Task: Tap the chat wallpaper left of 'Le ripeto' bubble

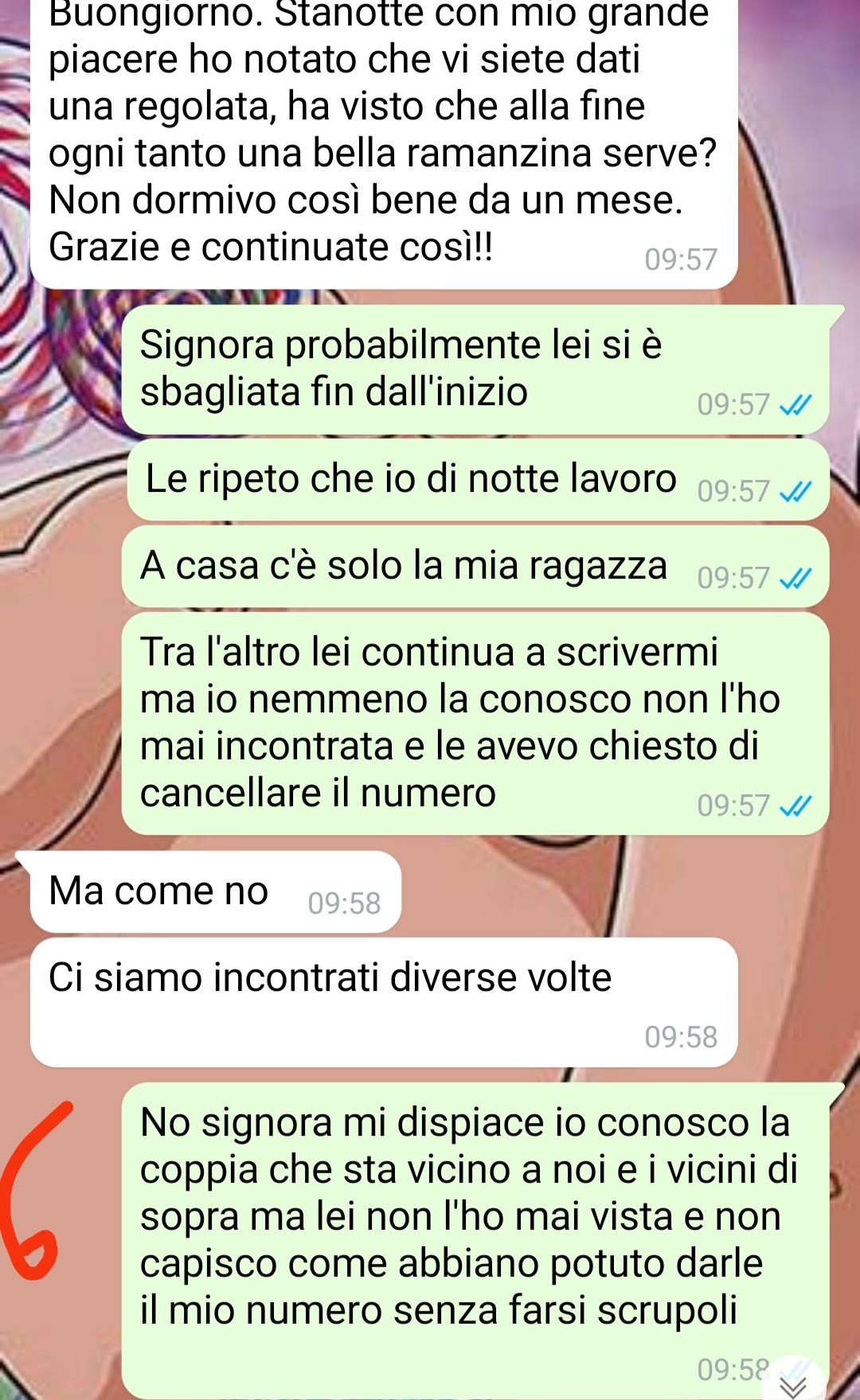Action: (60, 480)
